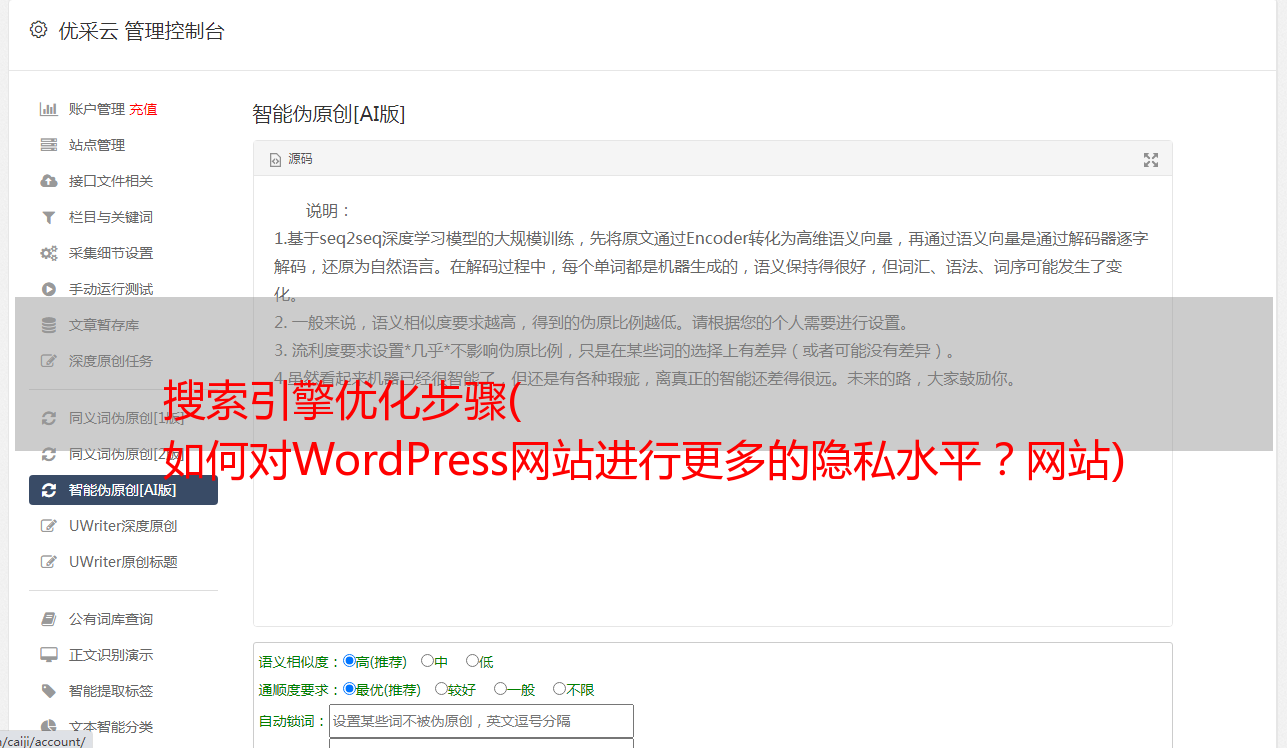Click the red 充值 recharge link
Viewport: 1287px width, 748px height.
143,109
